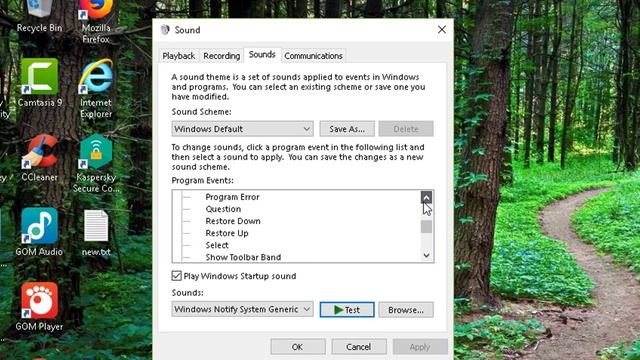Select the Restore Up event
Image resolution: width=640 pixels, height=360 pixels.
point(227,233)
